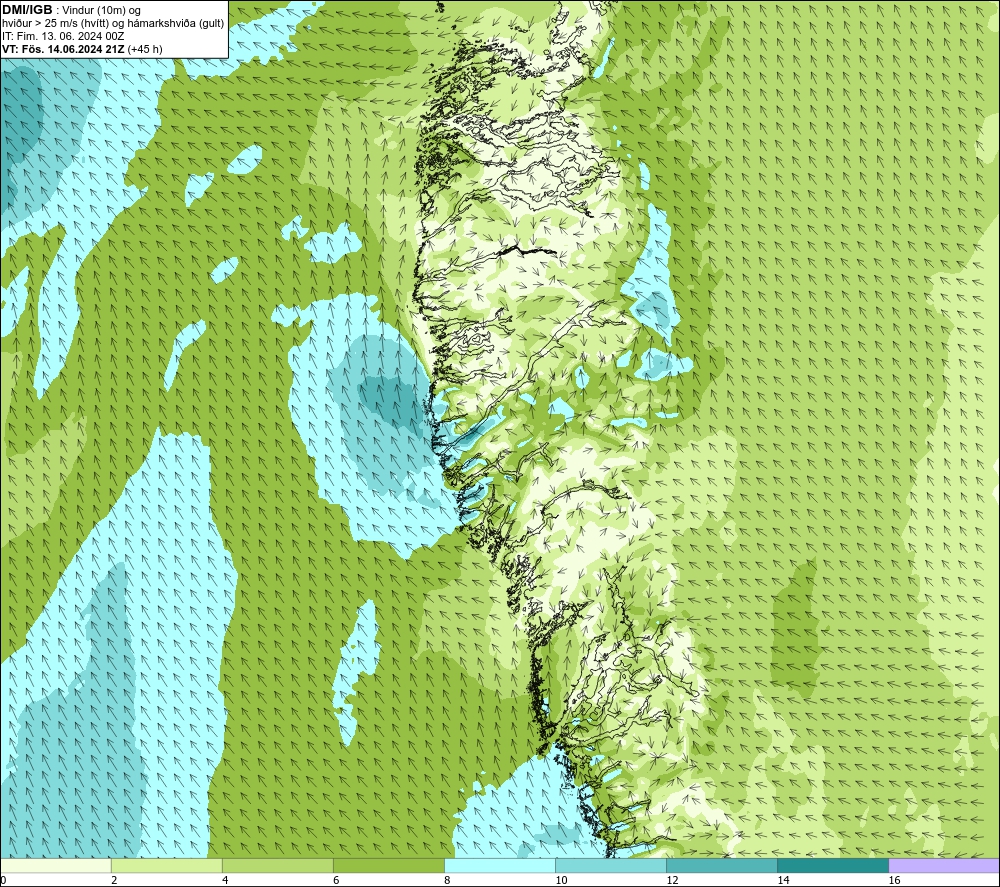Select the "IT: Fim. 13. 06. 2024 00Z" line
The image size is (1000, 887).
click(63, 36)
